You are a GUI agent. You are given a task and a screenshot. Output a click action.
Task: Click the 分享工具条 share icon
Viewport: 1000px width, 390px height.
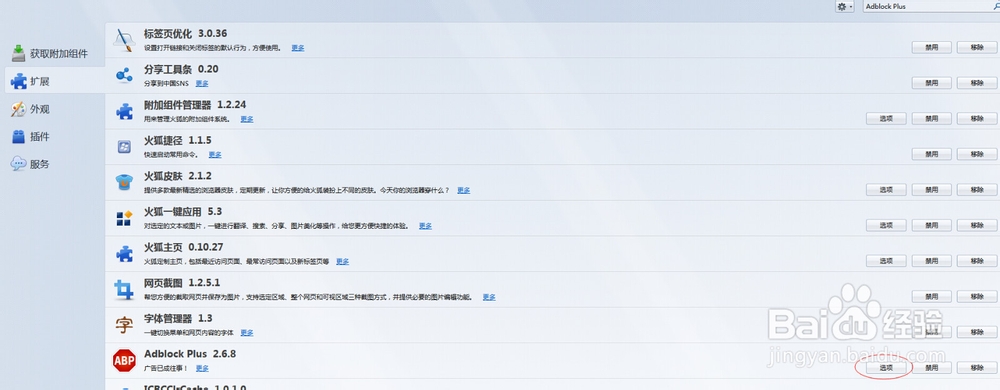point(124,76)
